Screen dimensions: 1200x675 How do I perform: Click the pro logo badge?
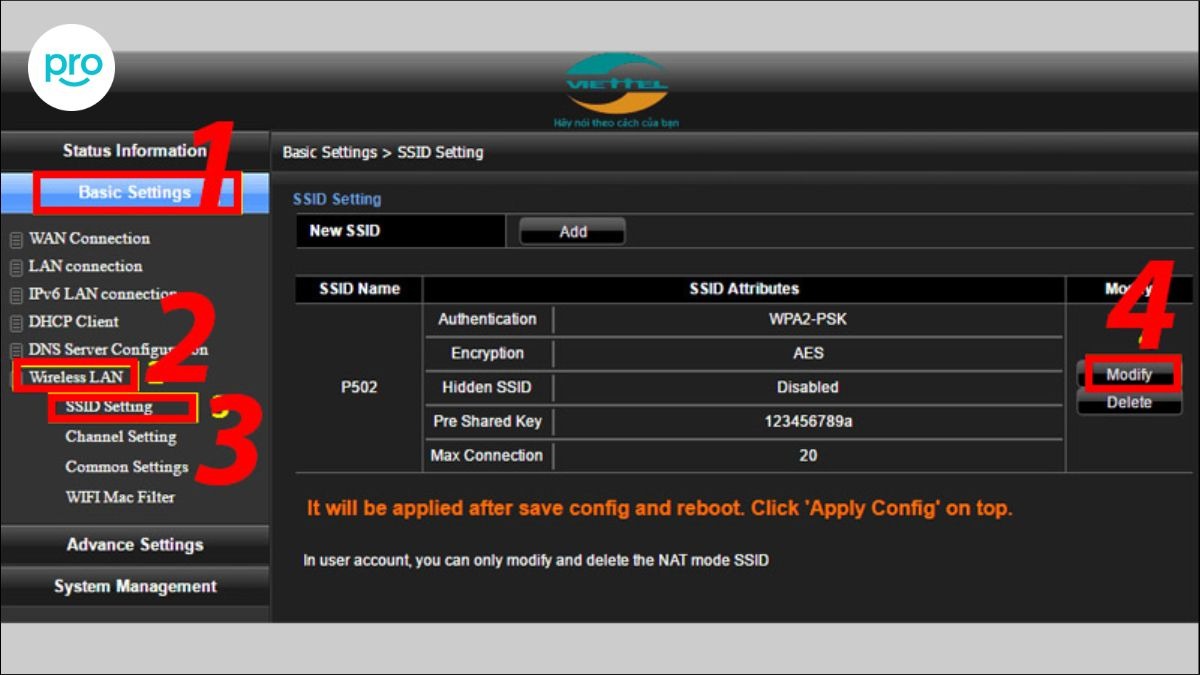click(x=72, y=66)
